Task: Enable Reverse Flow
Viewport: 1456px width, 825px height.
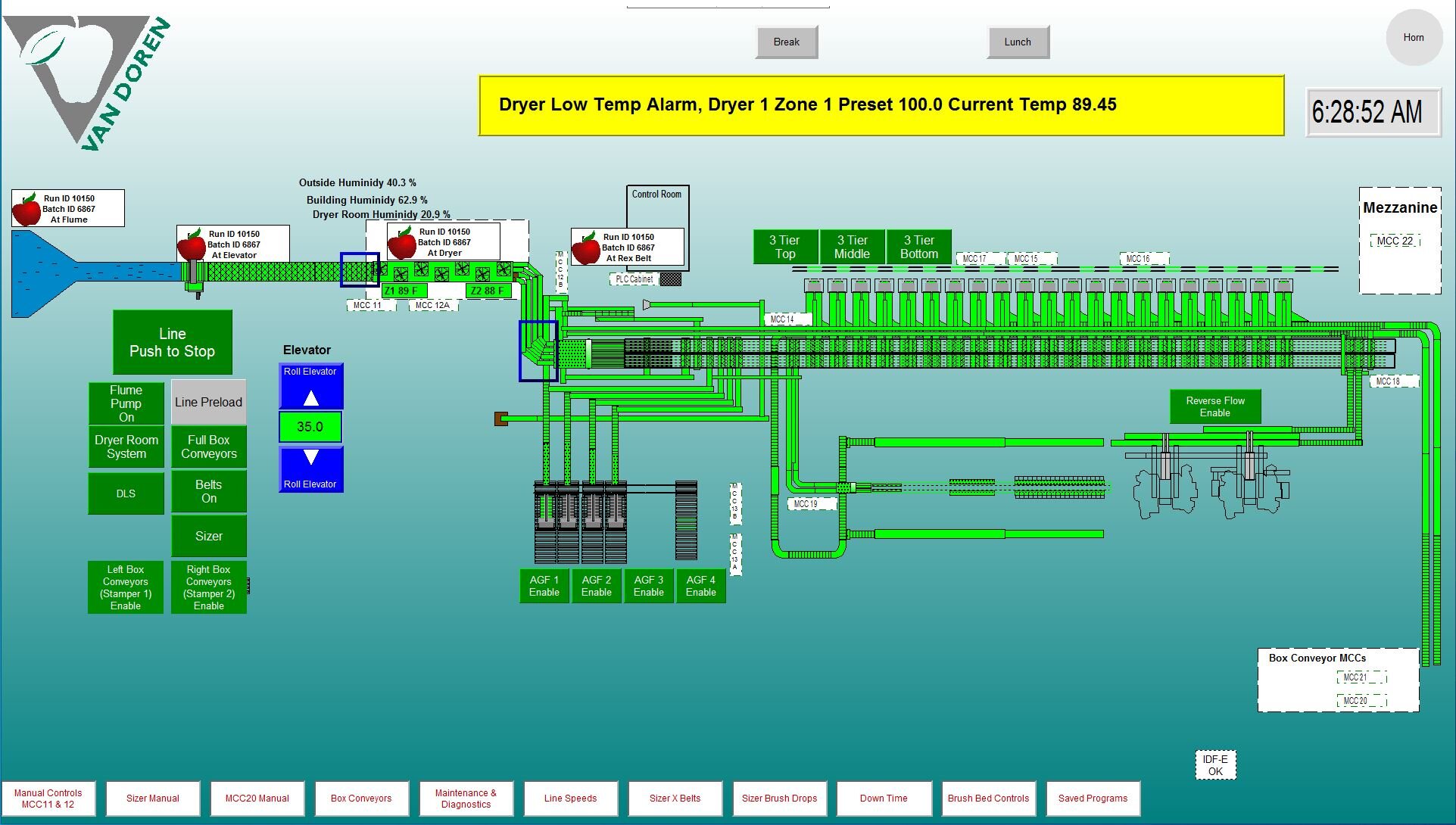Action: 1215,406
